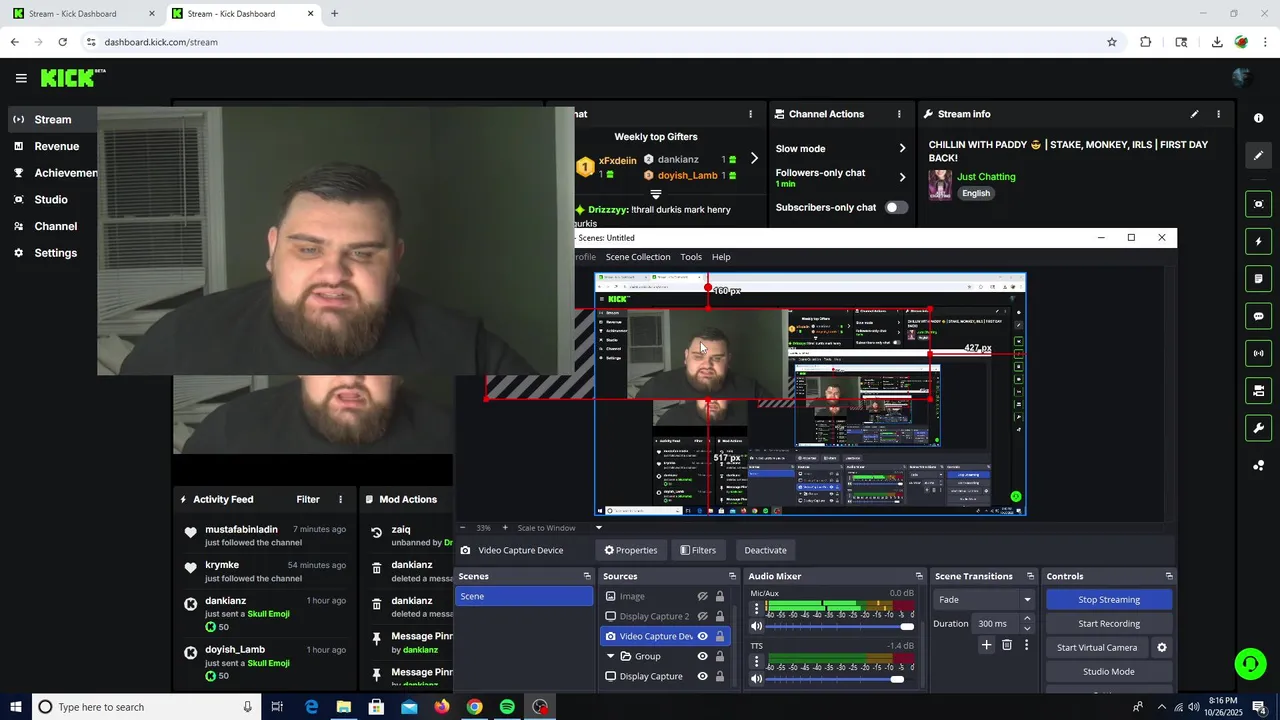Go to Revenue in Kick sidebar
The width and height of the screenshot is (1280, 720).
tap(56, 146)
